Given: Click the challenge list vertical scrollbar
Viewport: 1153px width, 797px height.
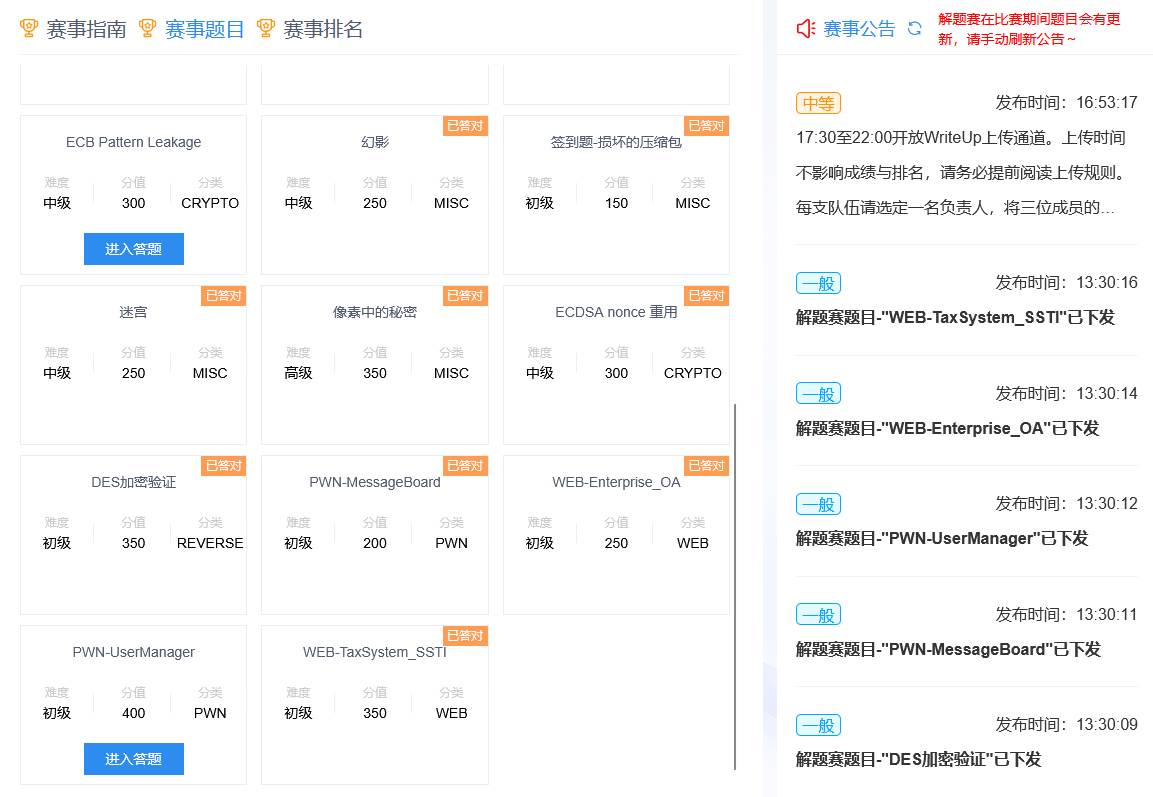Looking at the screenshot, I should coord(735,587).
